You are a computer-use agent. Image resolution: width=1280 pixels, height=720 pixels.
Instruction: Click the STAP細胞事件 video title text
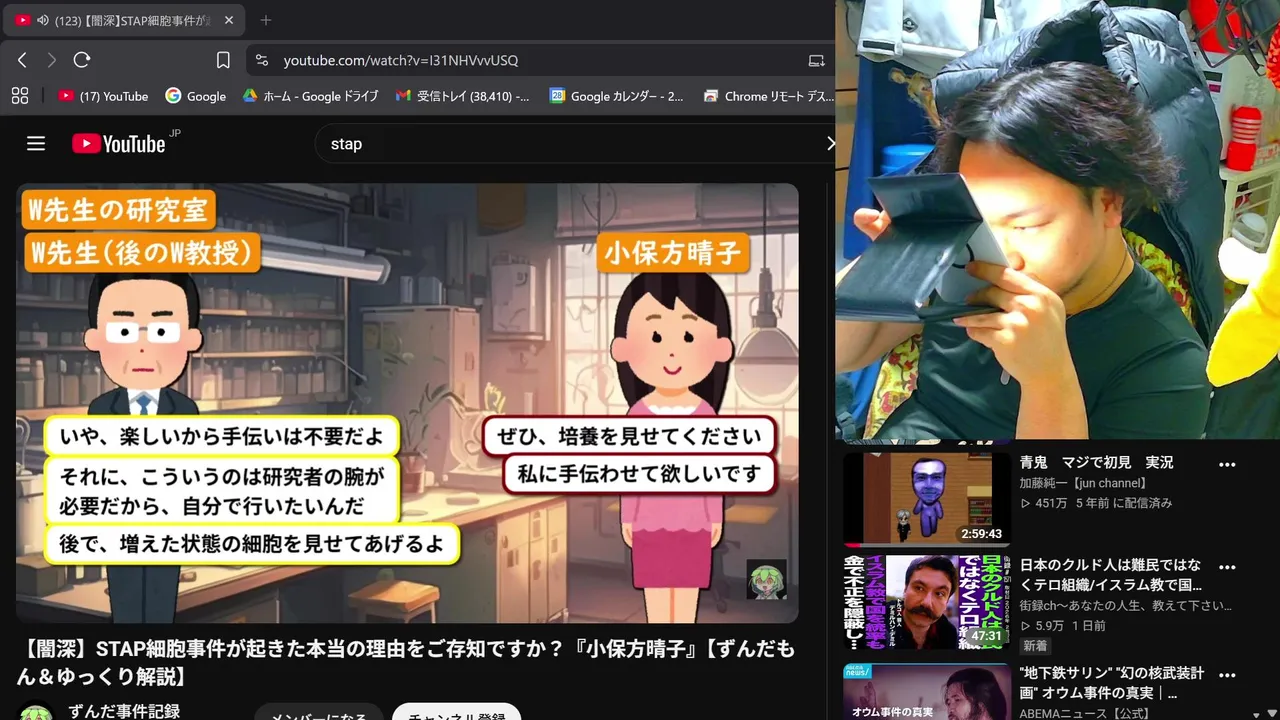pyautogui.click(x=407, y=662)
